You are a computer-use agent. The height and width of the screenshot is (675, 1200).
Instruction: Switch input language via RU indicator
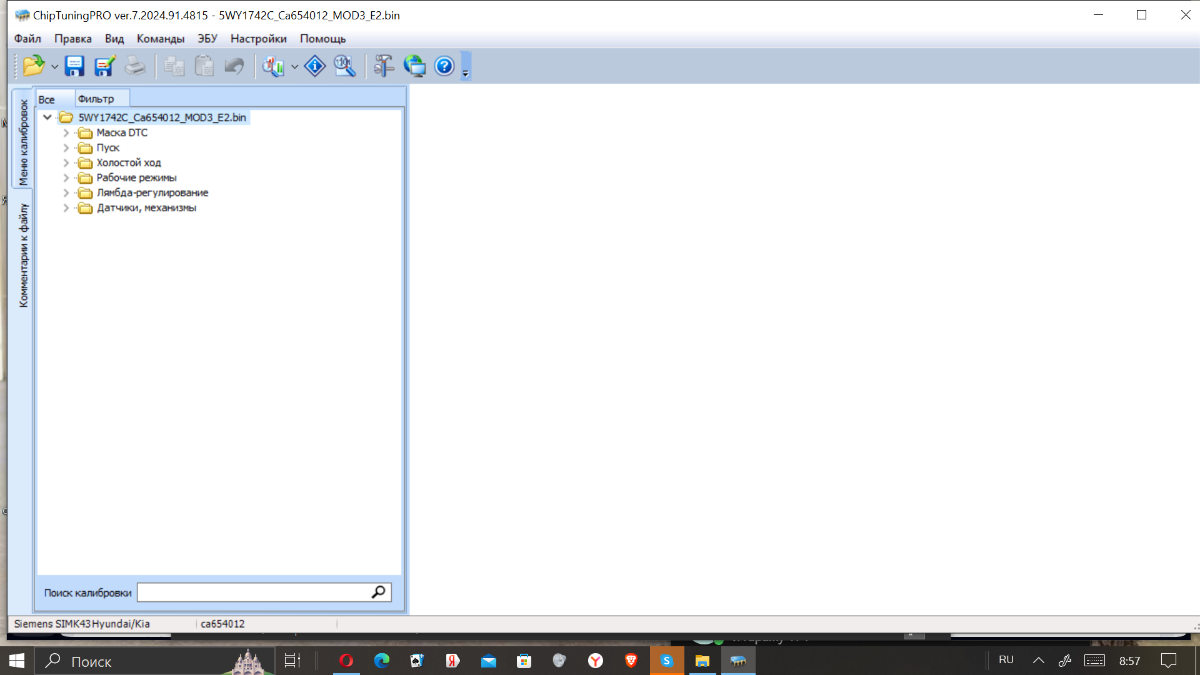click(x=1006, y=660)
